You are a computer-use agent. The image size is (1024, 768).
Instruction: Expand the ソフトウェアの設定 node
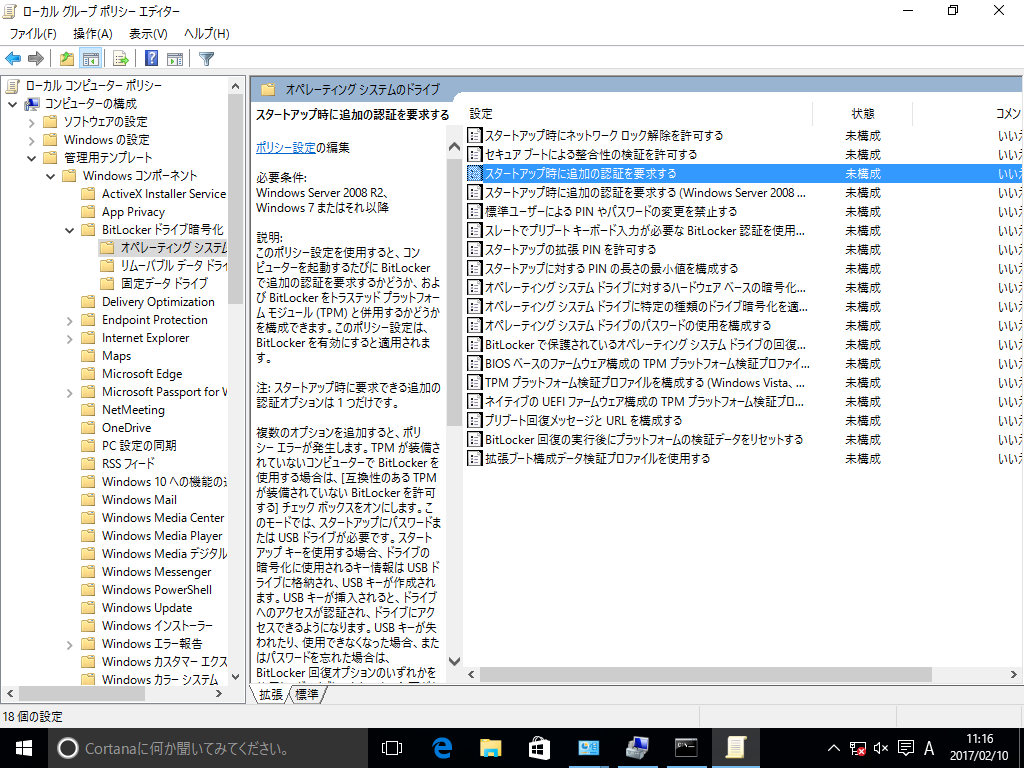click(x=31, y=122)
